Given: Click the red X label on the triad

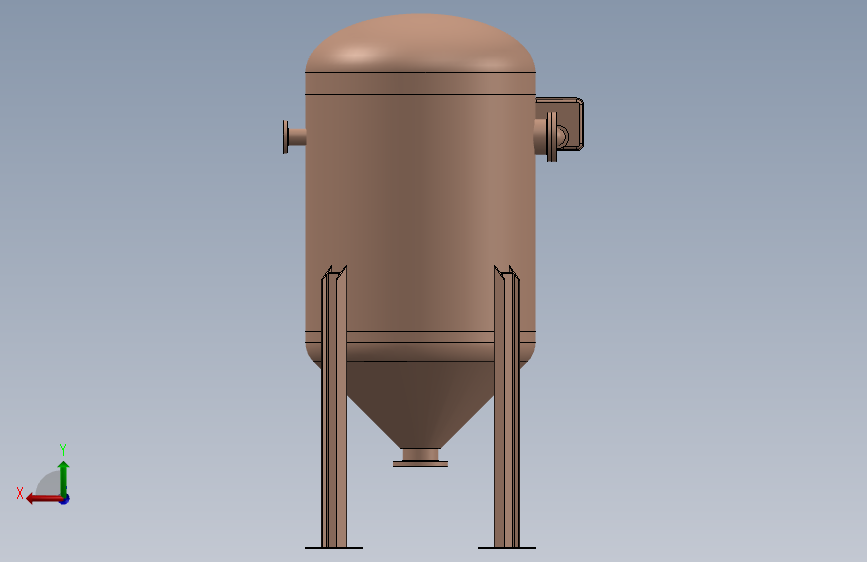Looking at the screenshot, I should (20, 493).
